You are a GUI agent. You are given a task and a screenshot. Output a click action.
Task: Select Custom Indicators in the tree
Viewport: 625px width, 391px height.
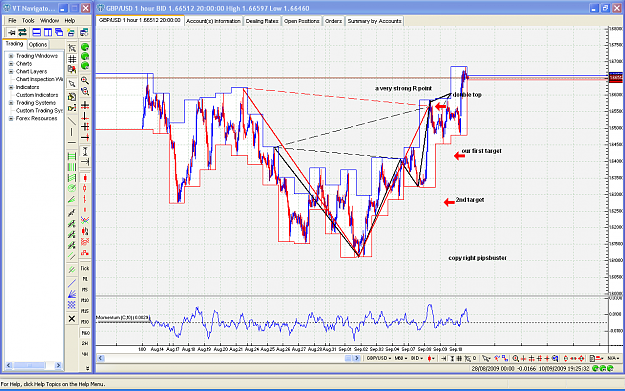(37, 95)
